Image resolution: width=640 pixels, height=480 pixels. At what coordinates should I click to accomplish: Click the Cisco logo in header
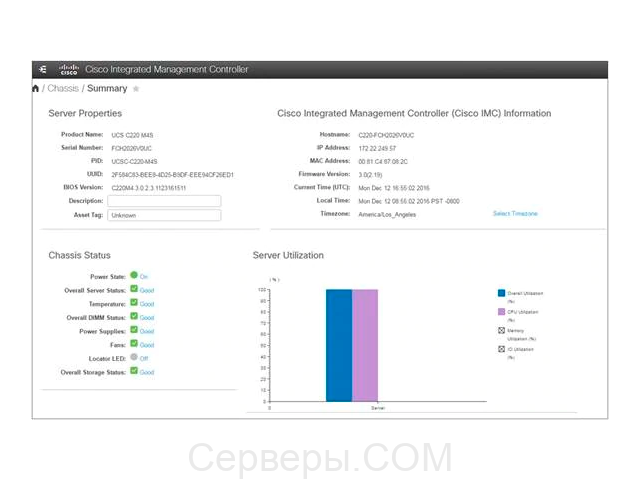tap(69, 69)
